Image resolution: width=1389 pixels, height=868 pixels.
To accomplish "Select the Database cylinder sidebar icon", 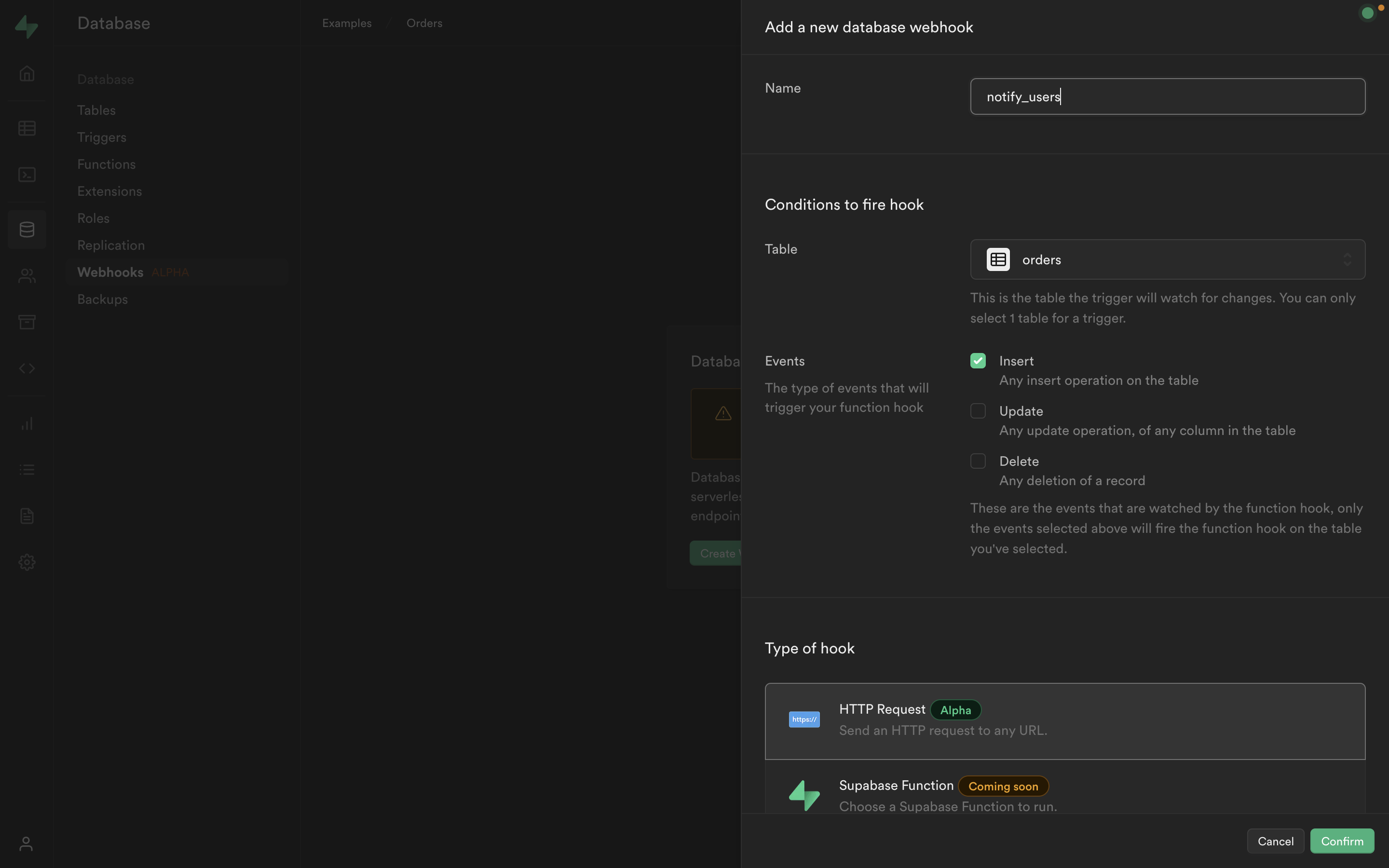I will 27,230.
